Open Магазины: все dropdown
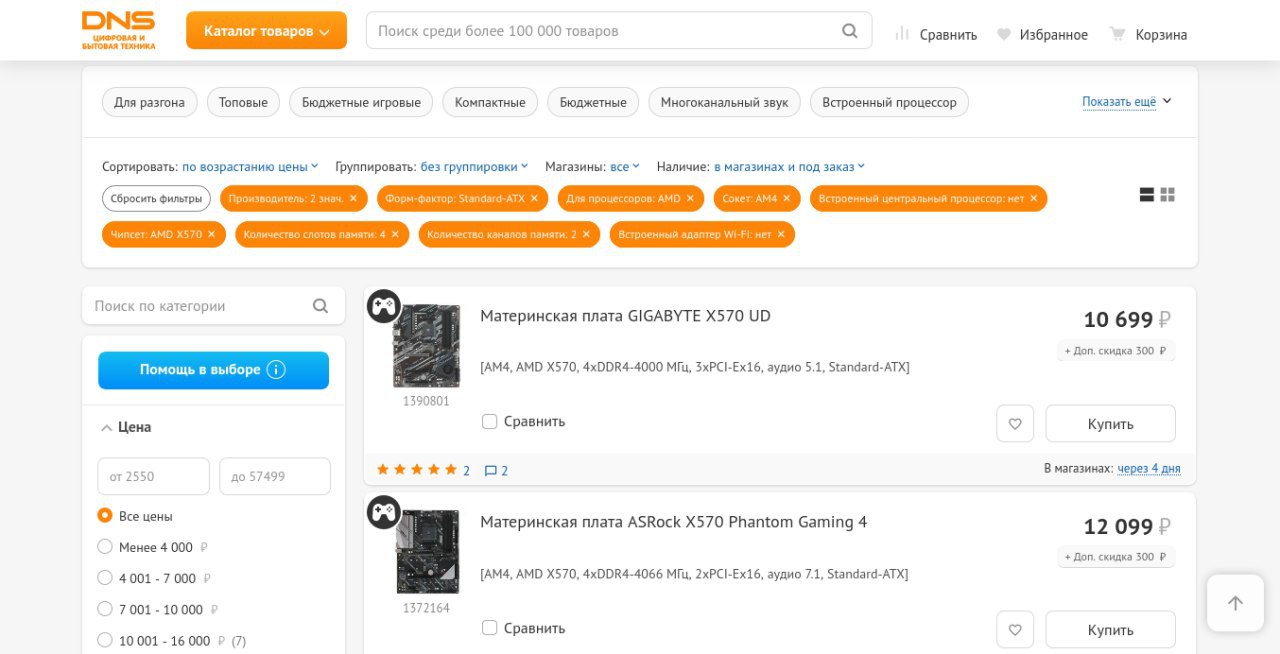This screenshot has width=1280, height=654. pos(625,167)
